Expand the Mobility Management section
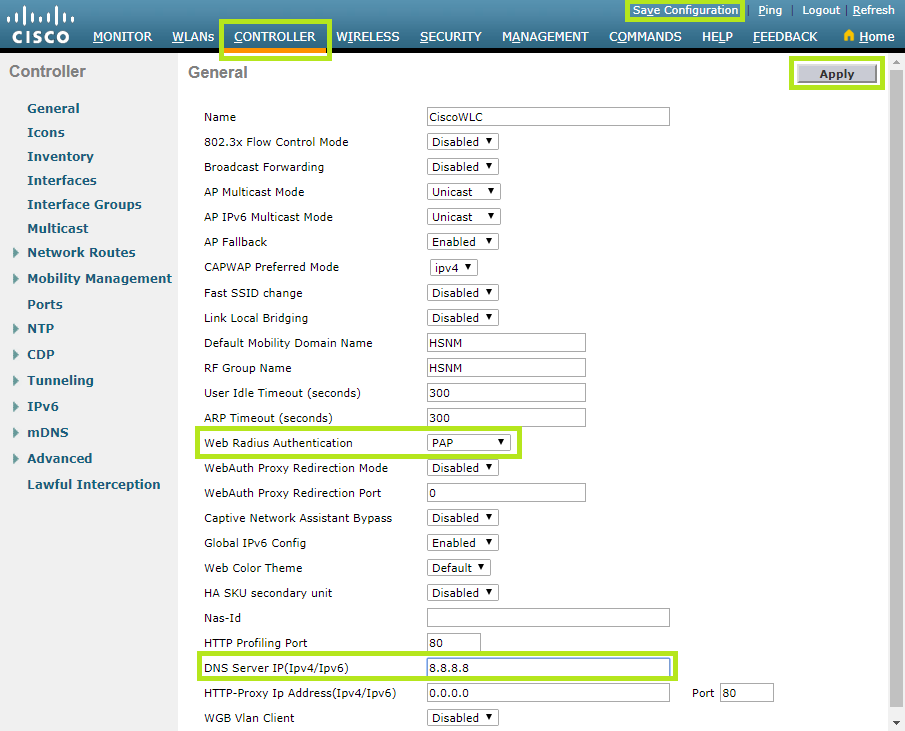 (16, 279)
